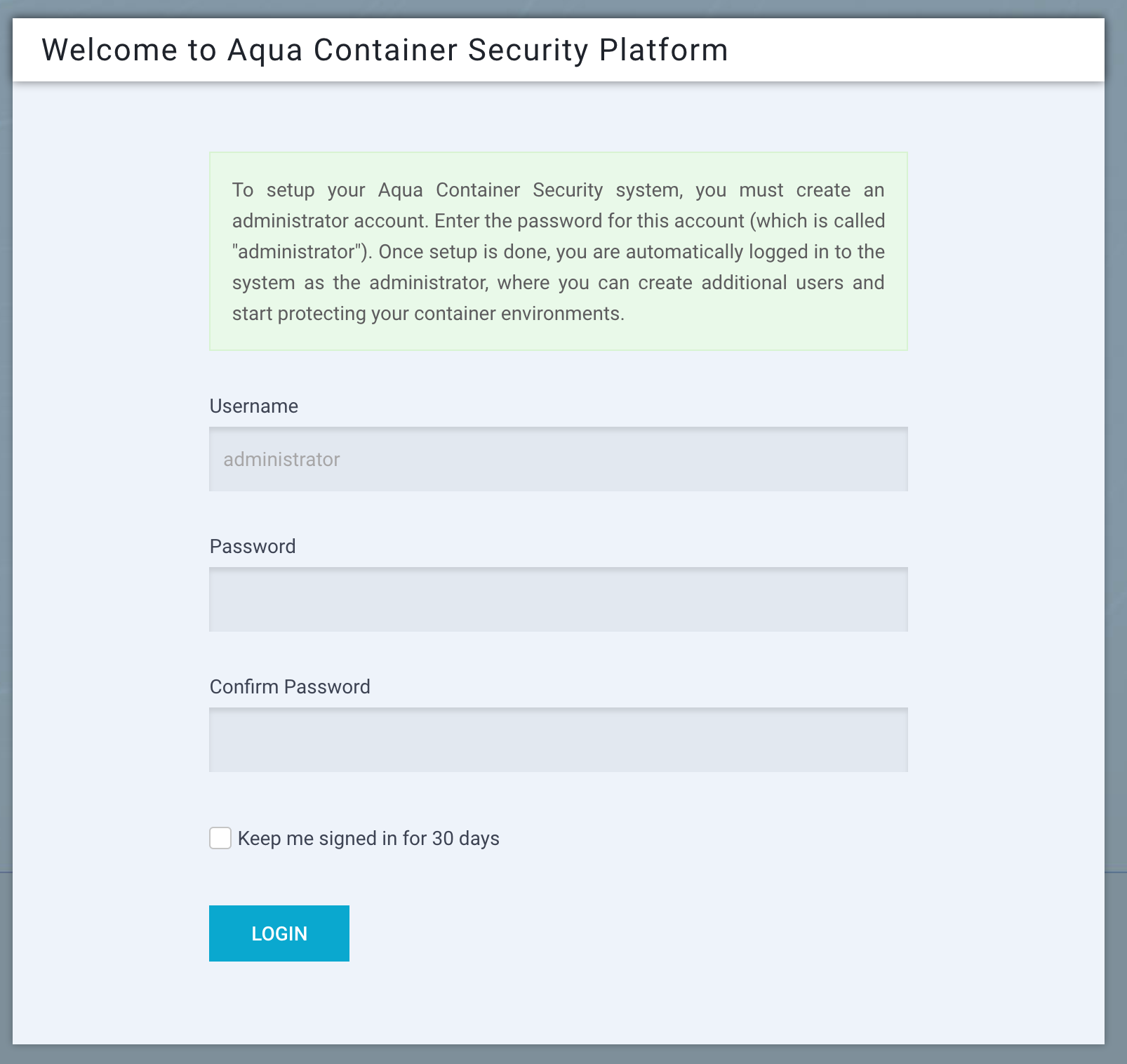Click the "Keep me signed in" checkbox

[x=220, y=838]
